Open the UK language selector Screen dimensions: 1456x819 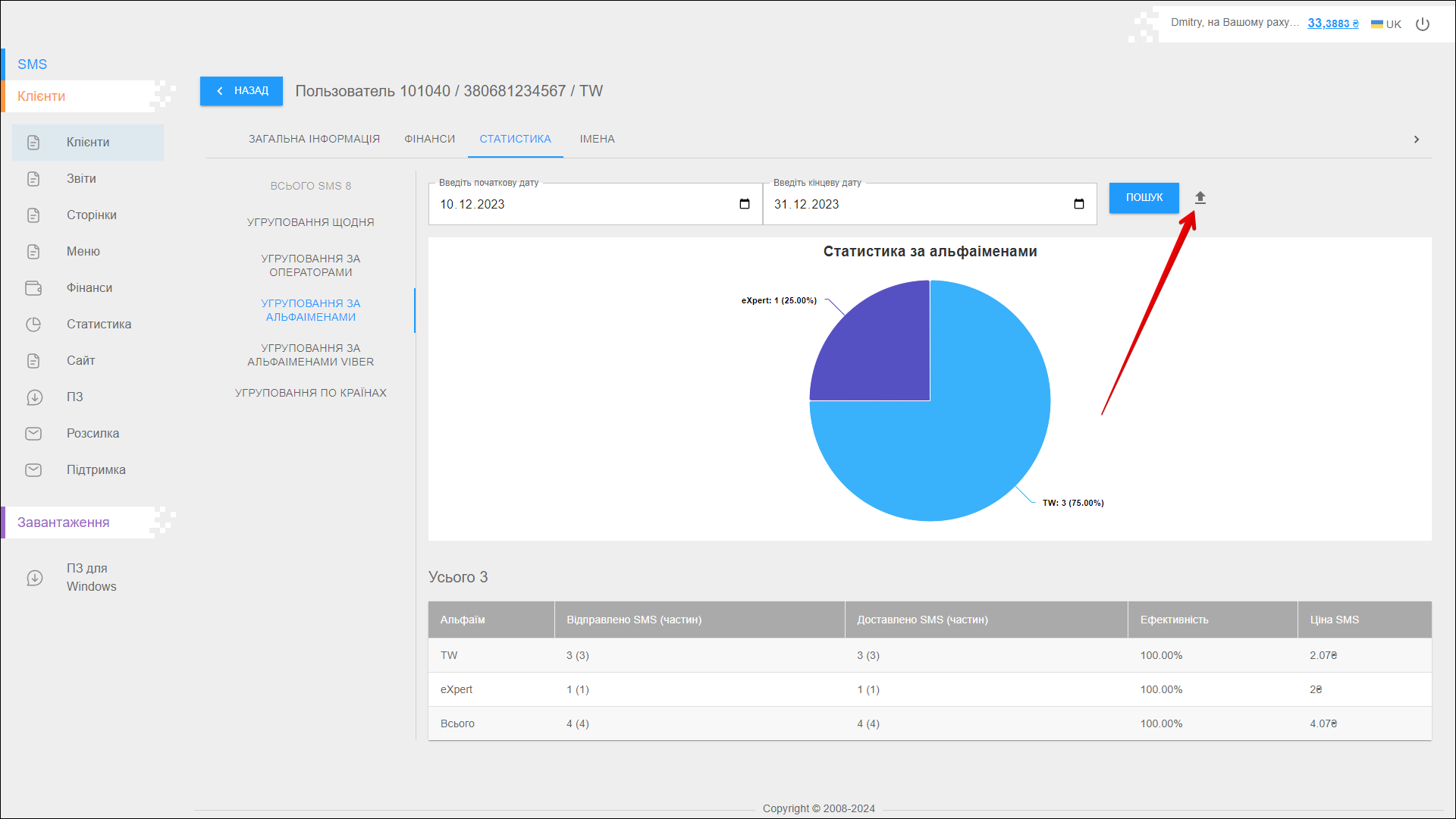[x=1386, y=24]
